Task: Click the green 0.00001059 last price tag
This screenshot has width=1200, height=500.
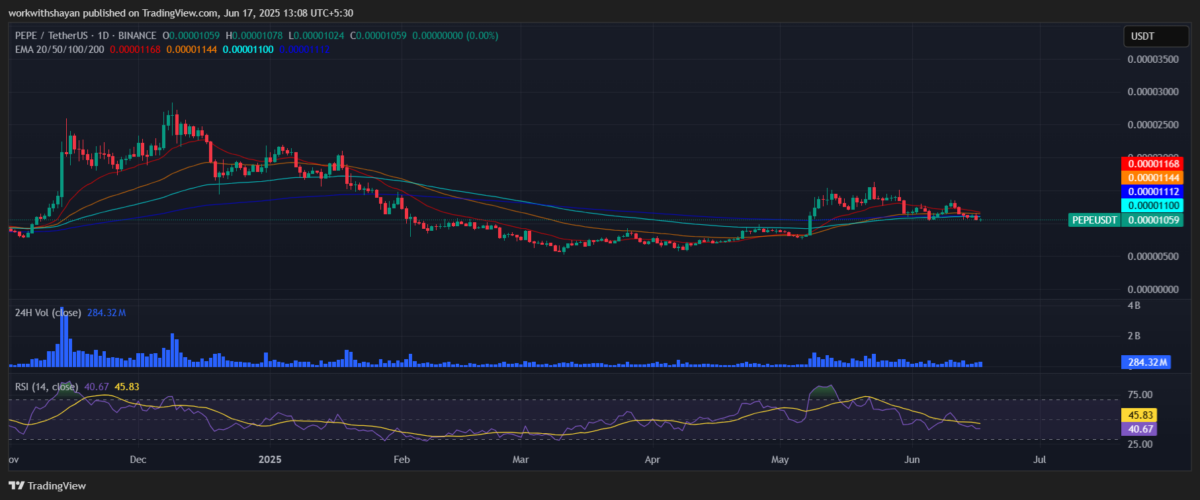Action: [x=1154, y=219]
